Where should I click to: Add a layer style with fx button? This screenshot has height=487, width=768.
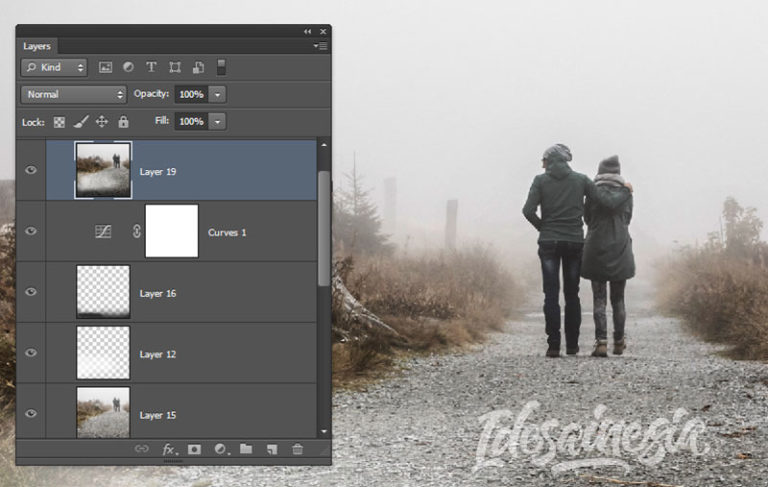[x=169, y=449]
